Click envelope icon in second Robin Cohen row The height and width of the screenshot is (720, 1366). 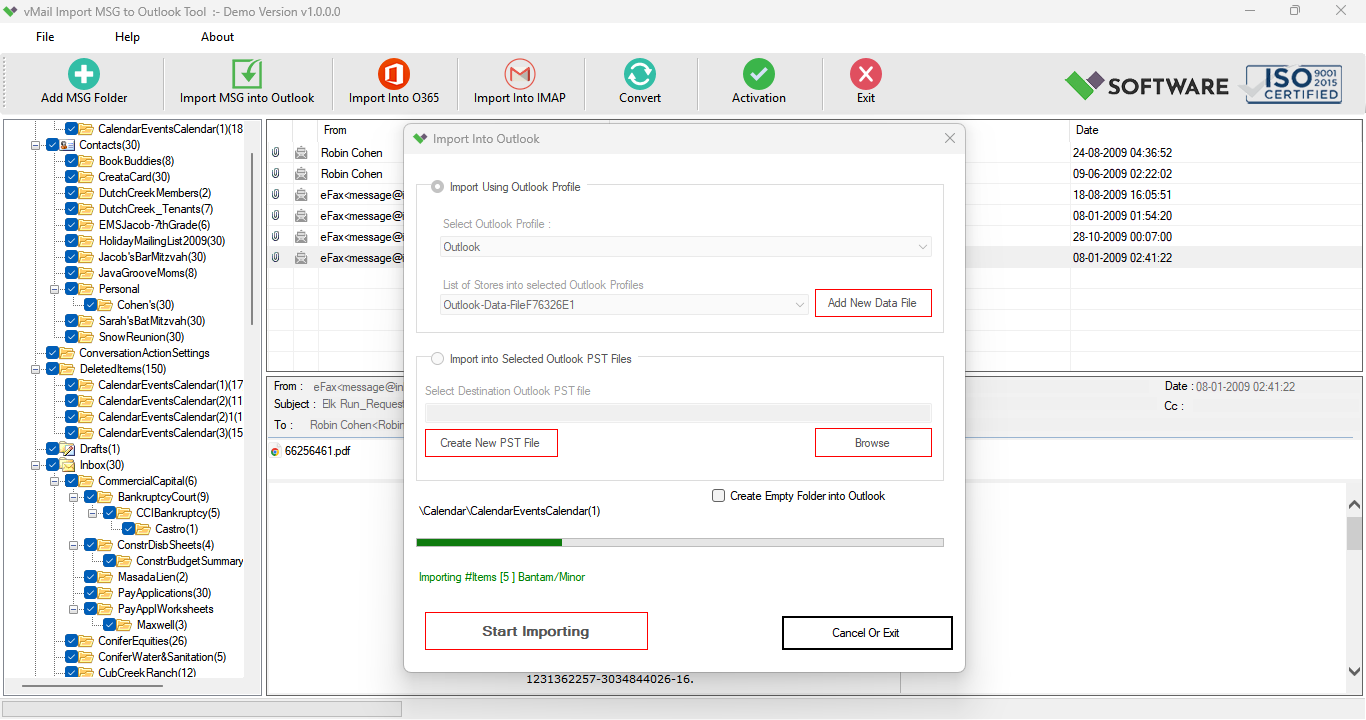(x=301, y=174)
